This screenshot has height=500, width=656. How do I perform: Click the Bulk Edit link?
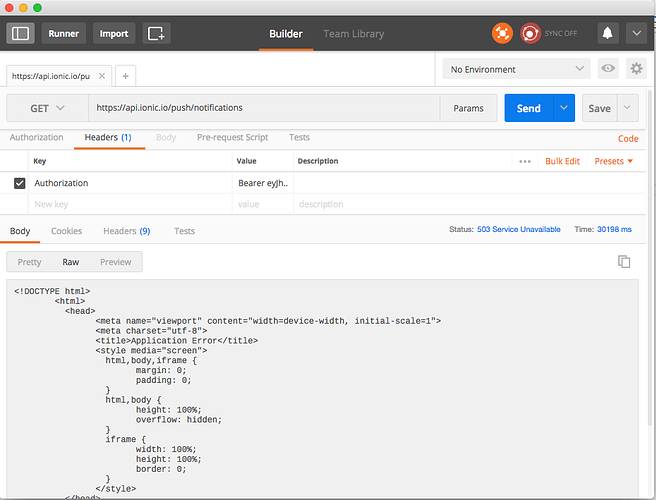[562, 161]
